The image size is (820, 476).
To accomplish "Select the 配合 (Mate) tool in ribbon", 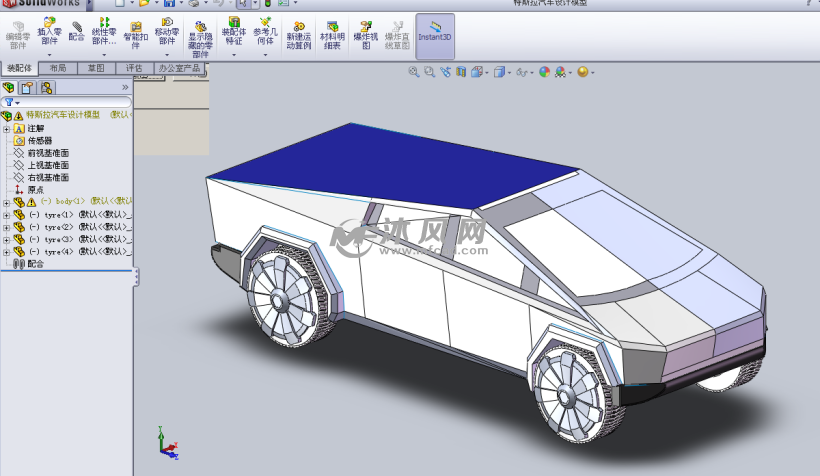I will (76, 31).
